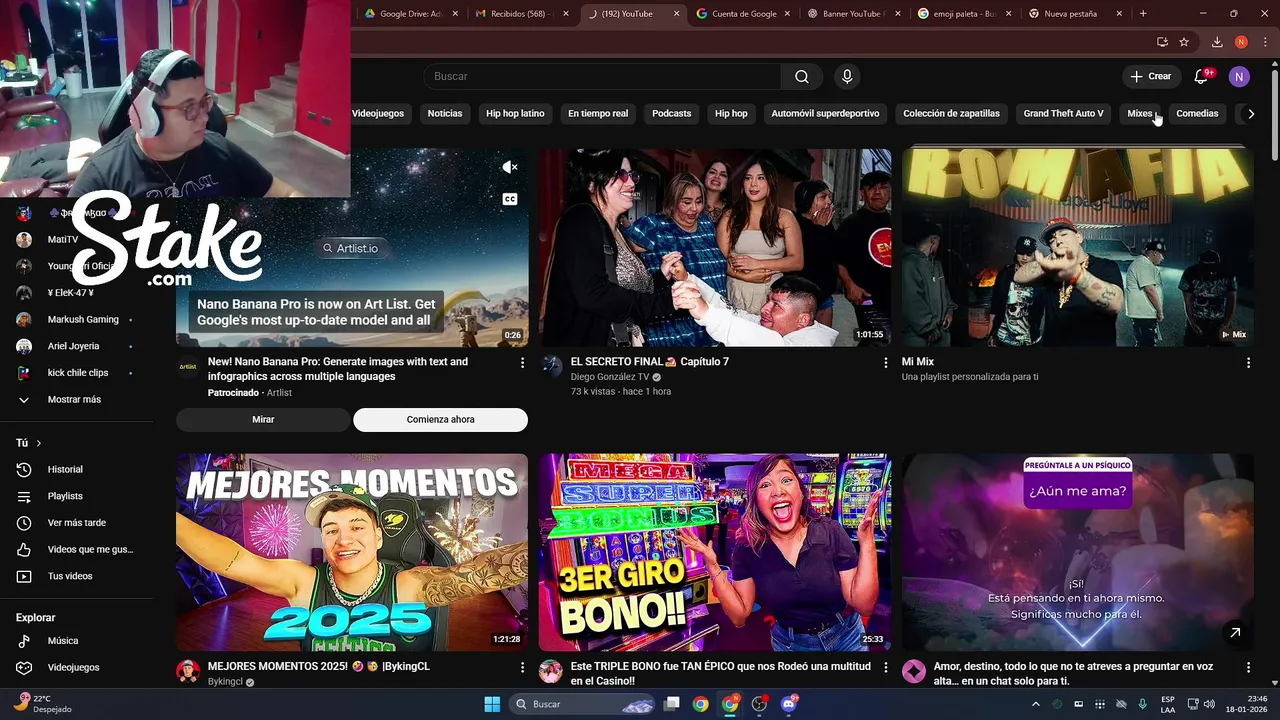1280x720 pixels.
Task: Open the account avatar menu on YouTube
Action: tap(1239, 76)
